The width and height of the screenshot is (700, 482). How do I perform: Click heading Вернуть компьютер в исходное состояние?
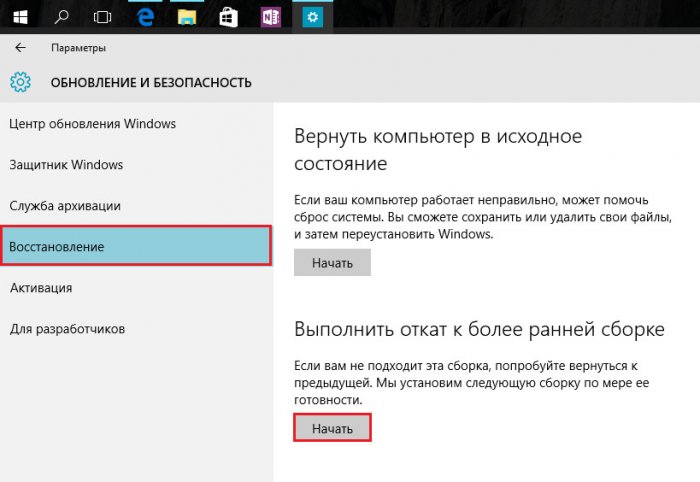coord(438,150)
